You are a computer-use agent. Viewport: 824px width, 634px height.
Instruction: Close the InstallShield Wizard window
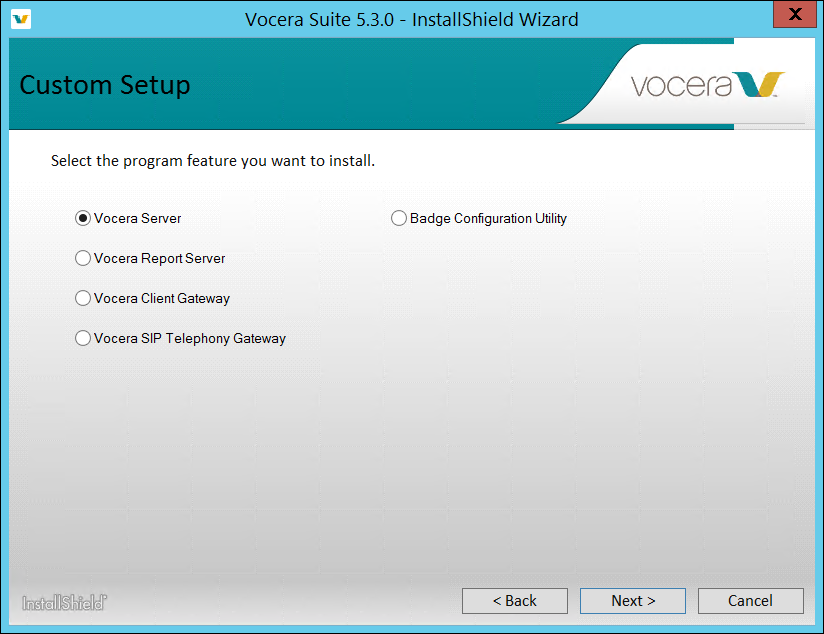click(794, 15)
